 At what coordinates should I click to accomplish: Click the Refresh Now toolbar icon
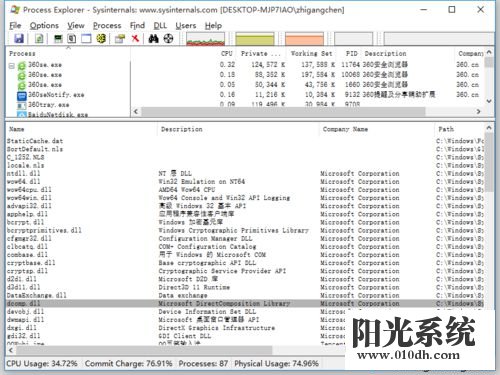pyautogui.click(x=39, y=39)
